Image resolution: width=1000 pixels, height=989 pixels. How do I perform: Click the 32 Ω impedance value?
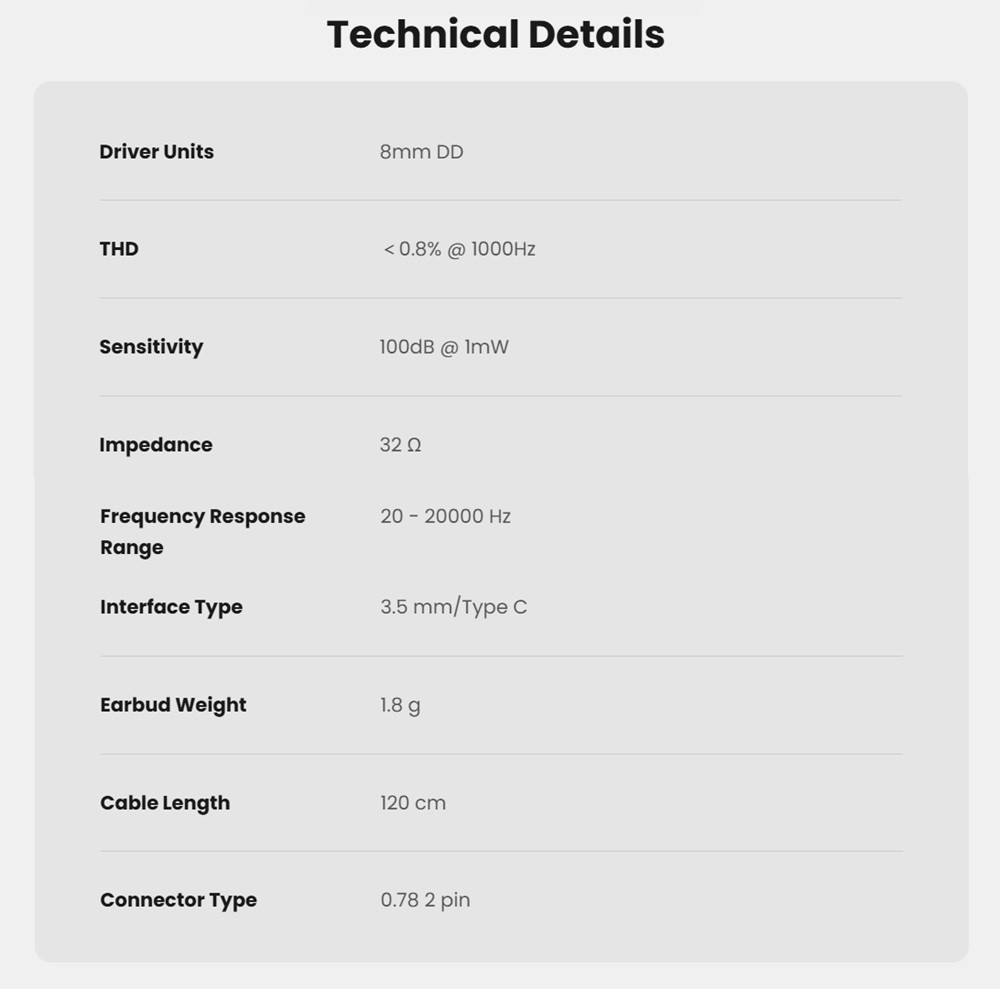coord(401,444)
